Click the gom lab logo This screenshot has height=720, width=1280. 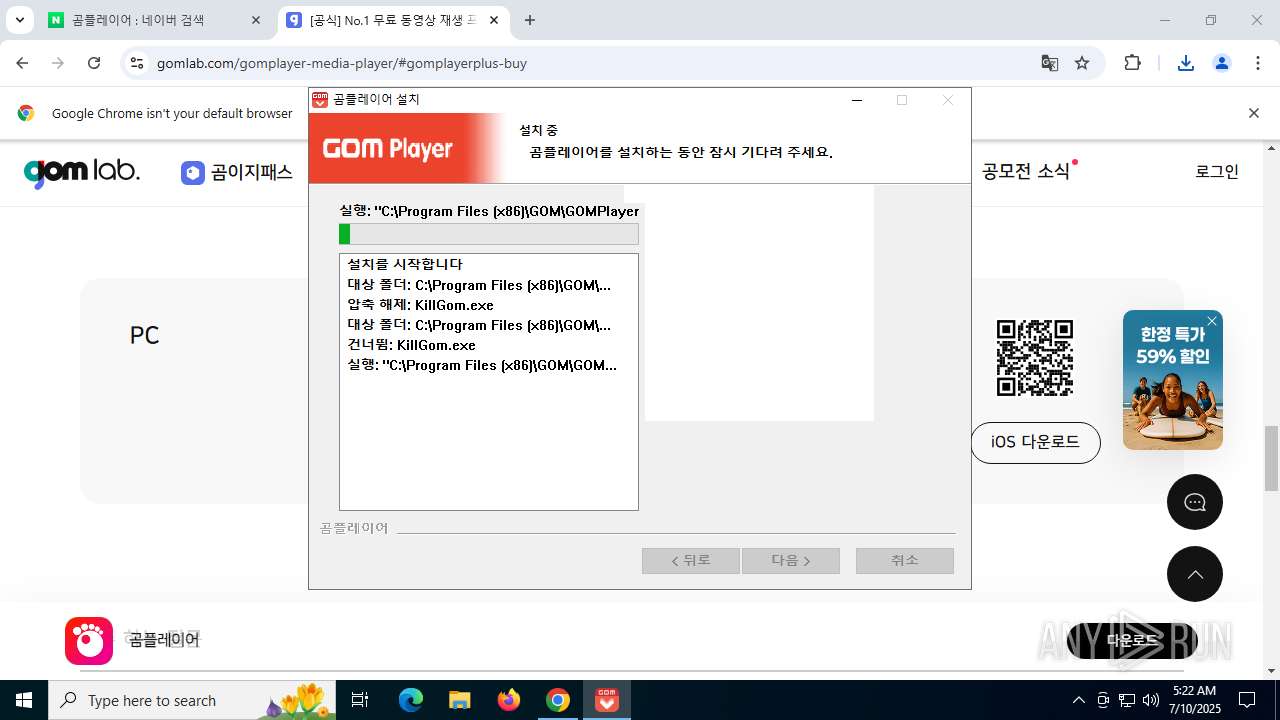(x=82, y=172)
